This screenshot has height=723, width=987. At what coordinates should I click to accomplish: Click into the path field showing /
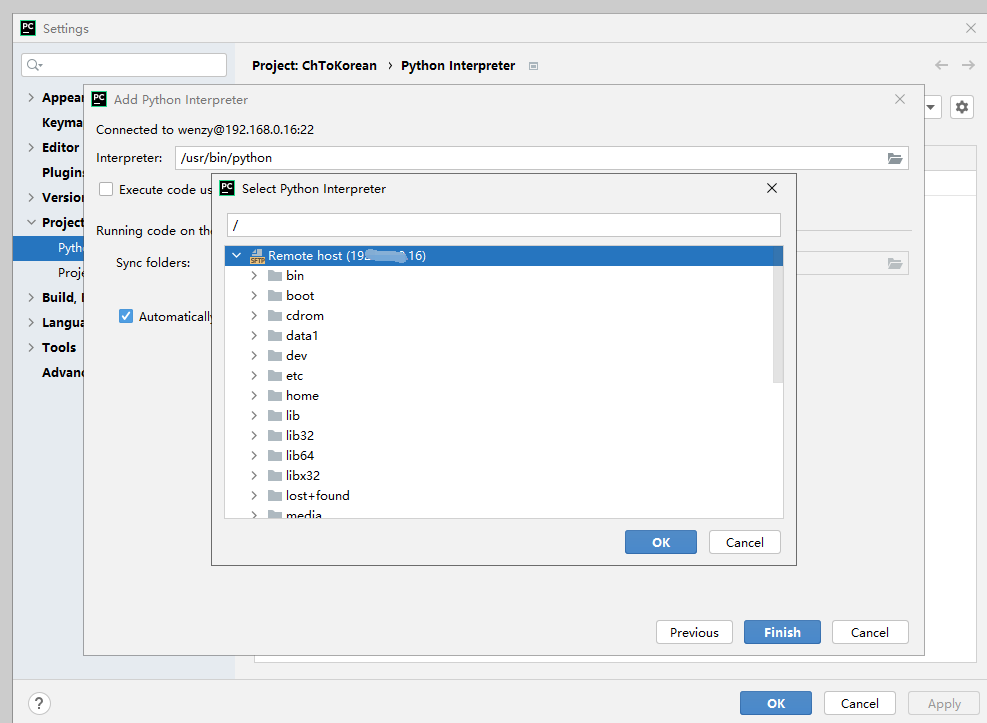504,225
